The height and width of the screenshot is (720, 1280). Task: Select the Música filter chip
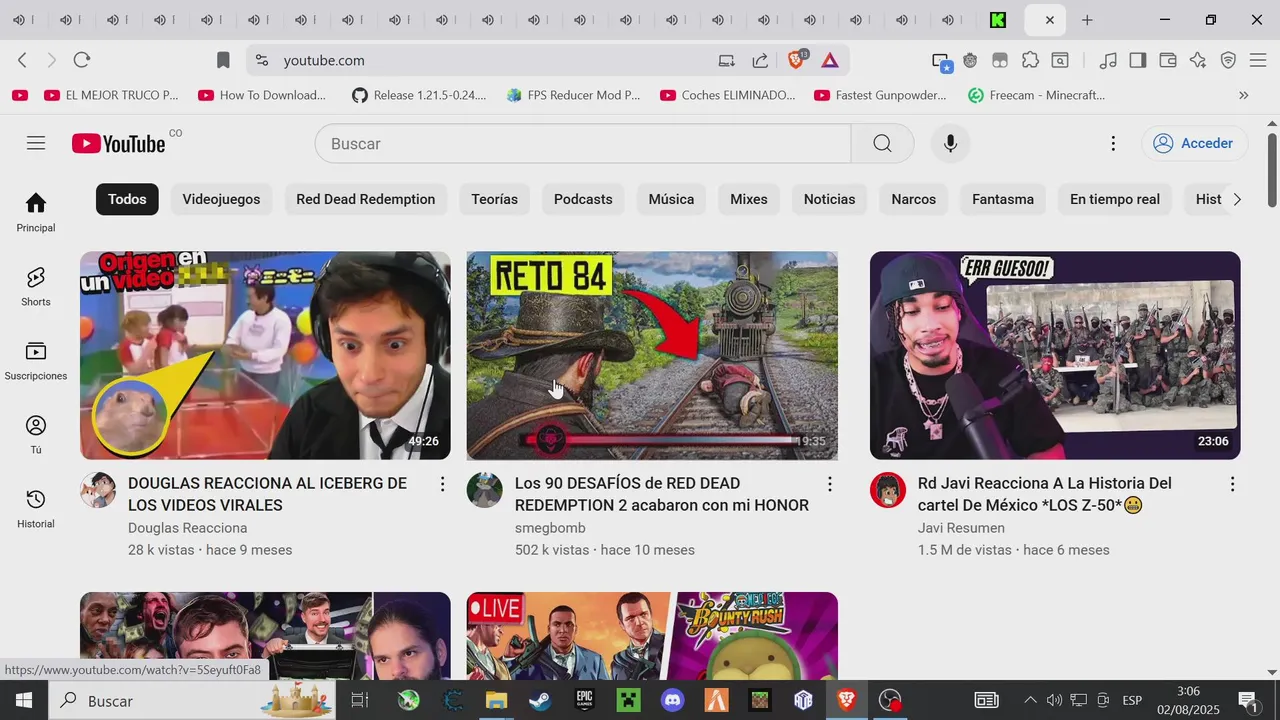pos(671,199)
